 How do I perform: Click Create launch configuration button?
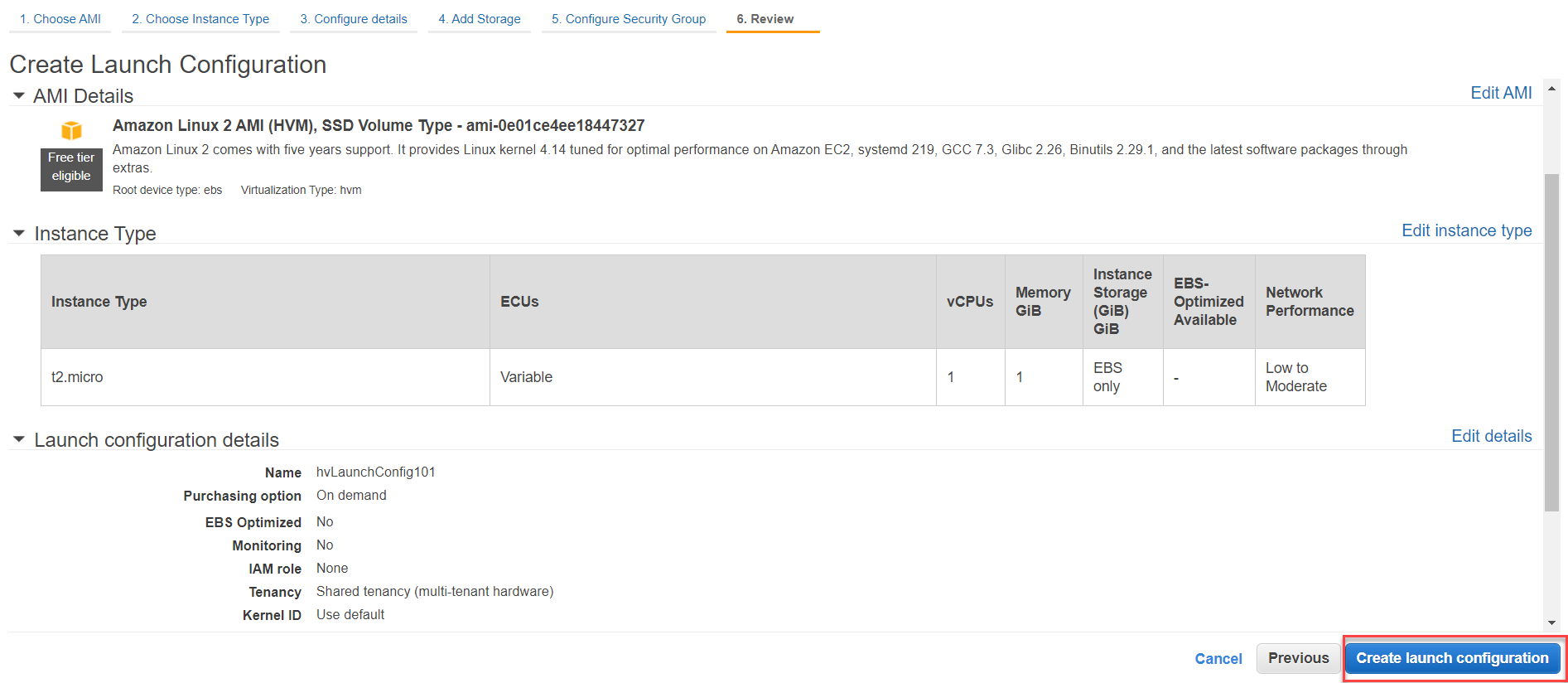[1452, 658]
